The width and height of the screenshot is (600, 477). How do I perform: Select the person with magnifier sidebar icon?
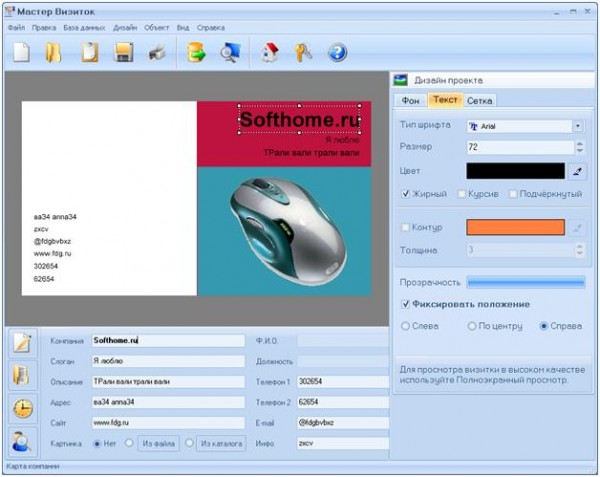click(x=23, y=441)
